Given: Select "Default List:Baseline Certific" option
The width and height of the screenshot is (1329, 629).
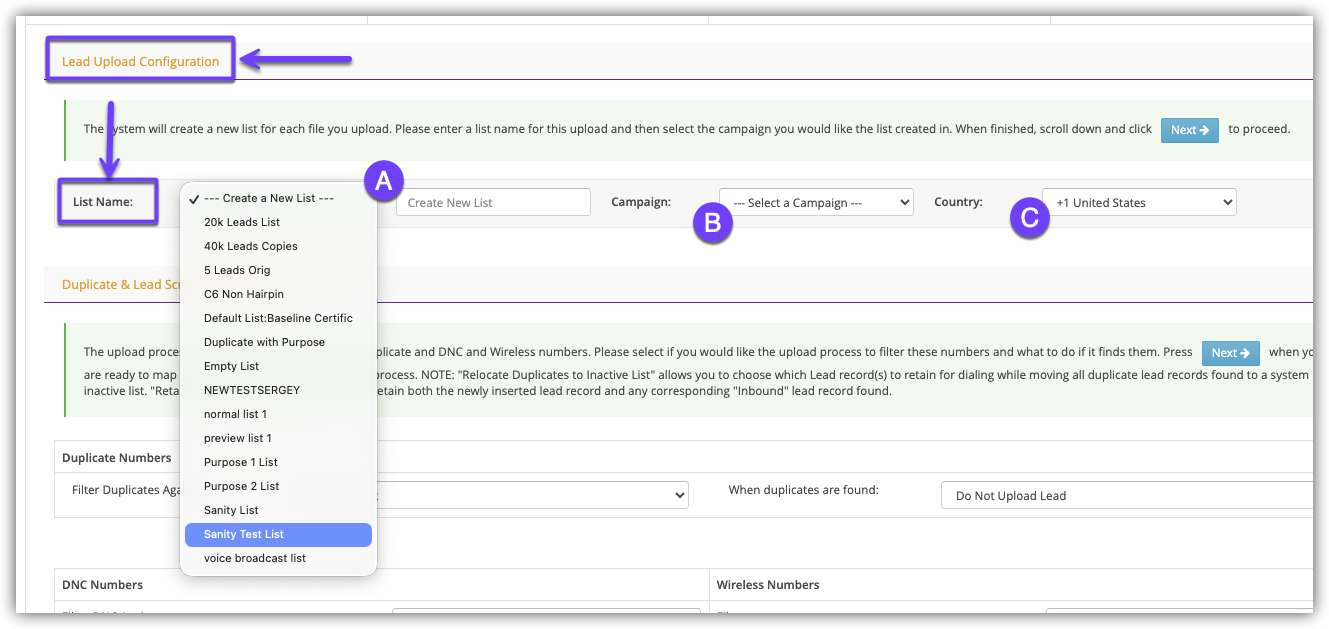Looking at the screenshot, I should [x=278, y=318].
